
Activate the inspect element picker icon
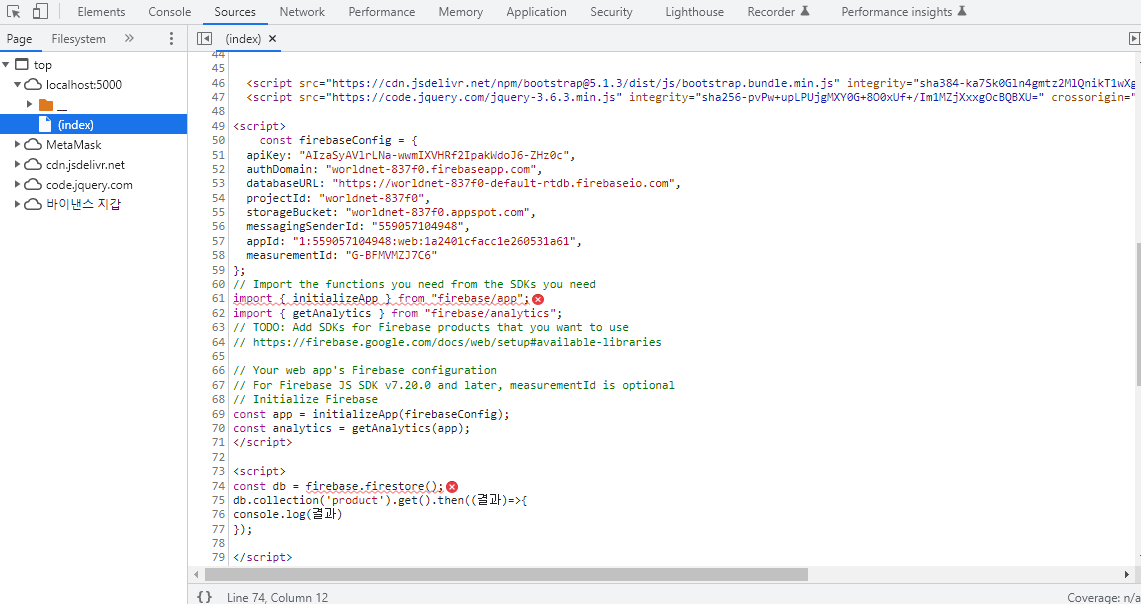pyautogui.click(x=14, y=12)
